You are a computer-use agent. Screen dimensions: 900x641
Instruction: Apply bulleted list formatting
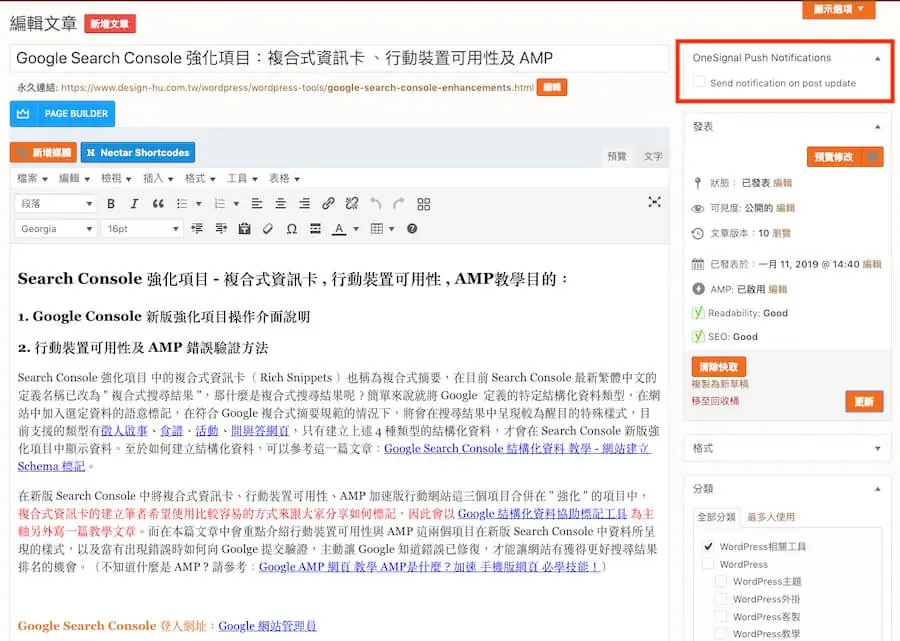182,204
